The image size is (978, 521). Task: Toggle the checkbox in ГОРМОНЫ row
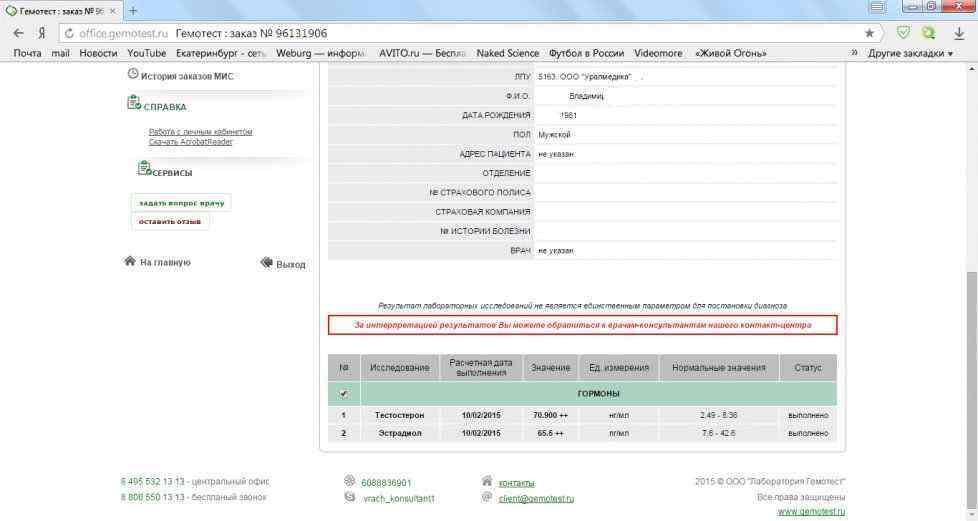344,394
